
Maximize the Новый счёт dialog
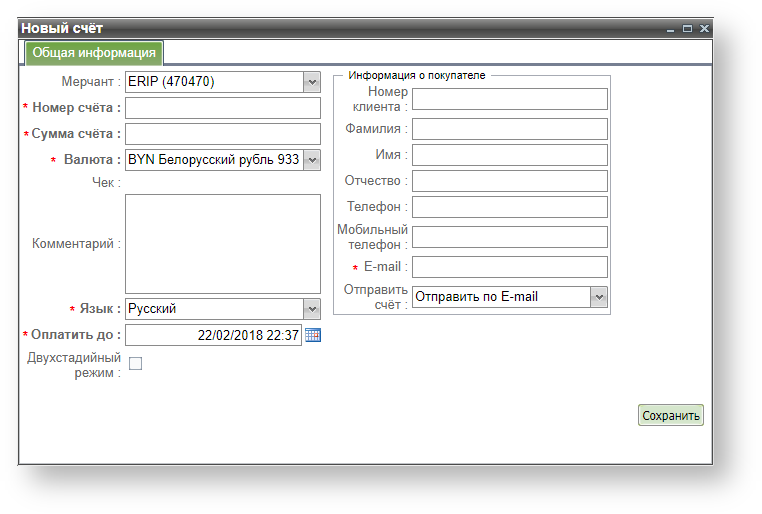pyautogui.click(x=687, y=29)
